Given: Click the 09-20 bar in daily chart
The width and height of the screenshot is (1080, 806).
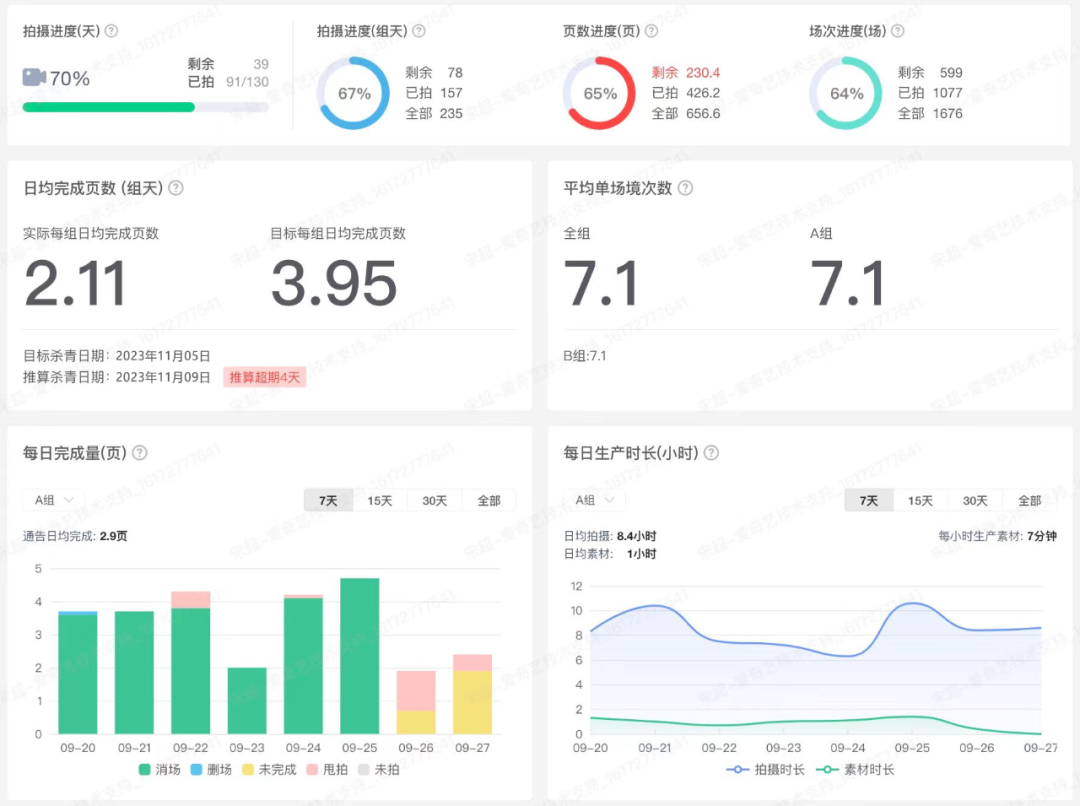Looking at the screenshot, I should tap(78, 672).
